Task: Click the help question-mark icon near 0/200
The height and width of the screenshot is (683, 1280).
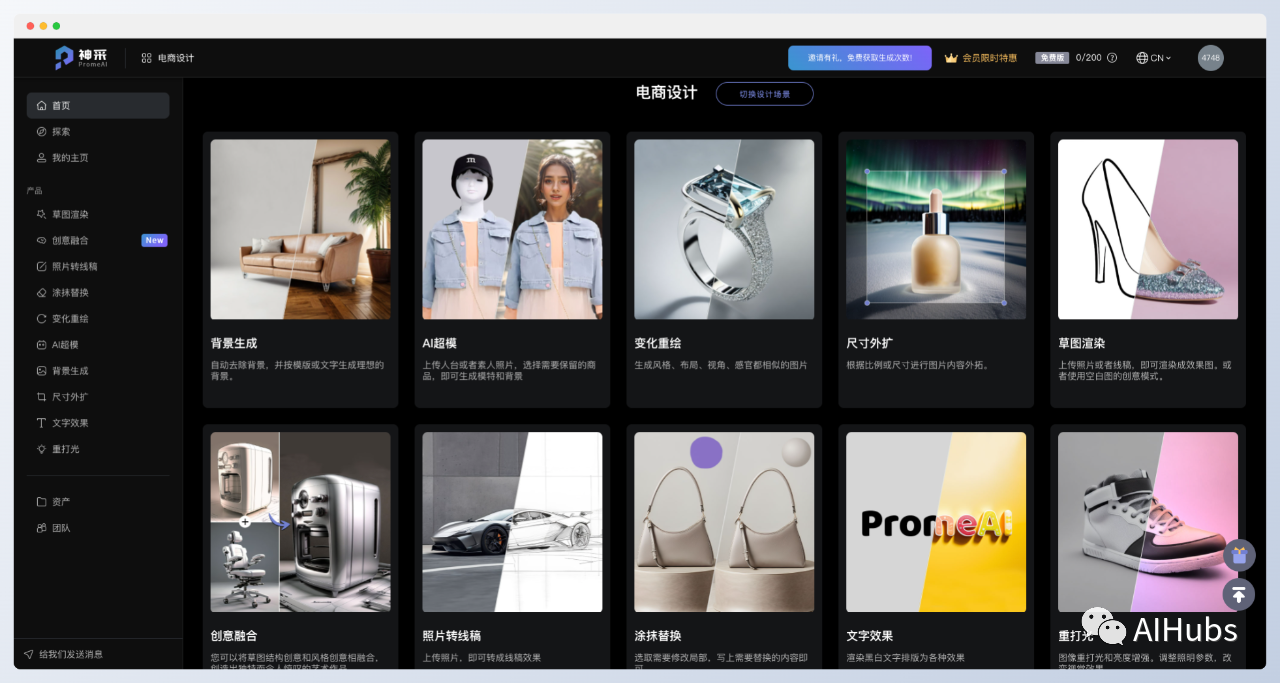Action: point(1112,58)
